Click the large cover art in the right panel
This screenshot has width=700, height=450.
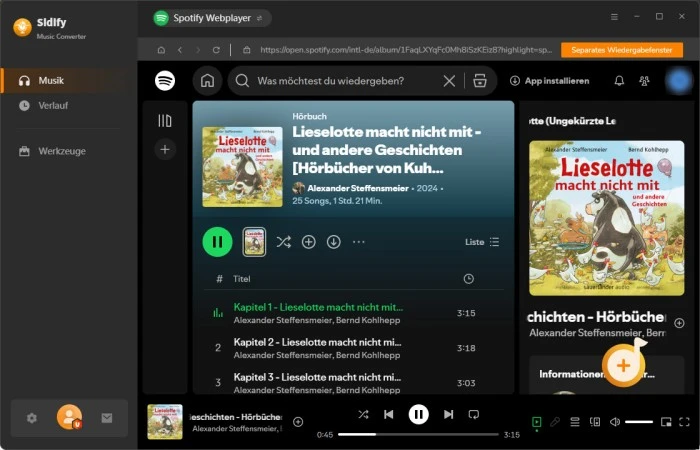tap(606, 218)
